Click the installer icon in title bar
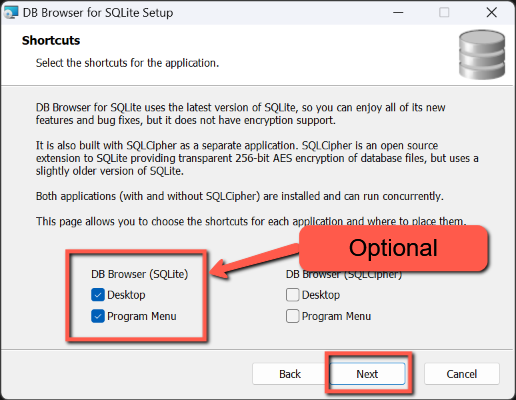 point(11,12)
